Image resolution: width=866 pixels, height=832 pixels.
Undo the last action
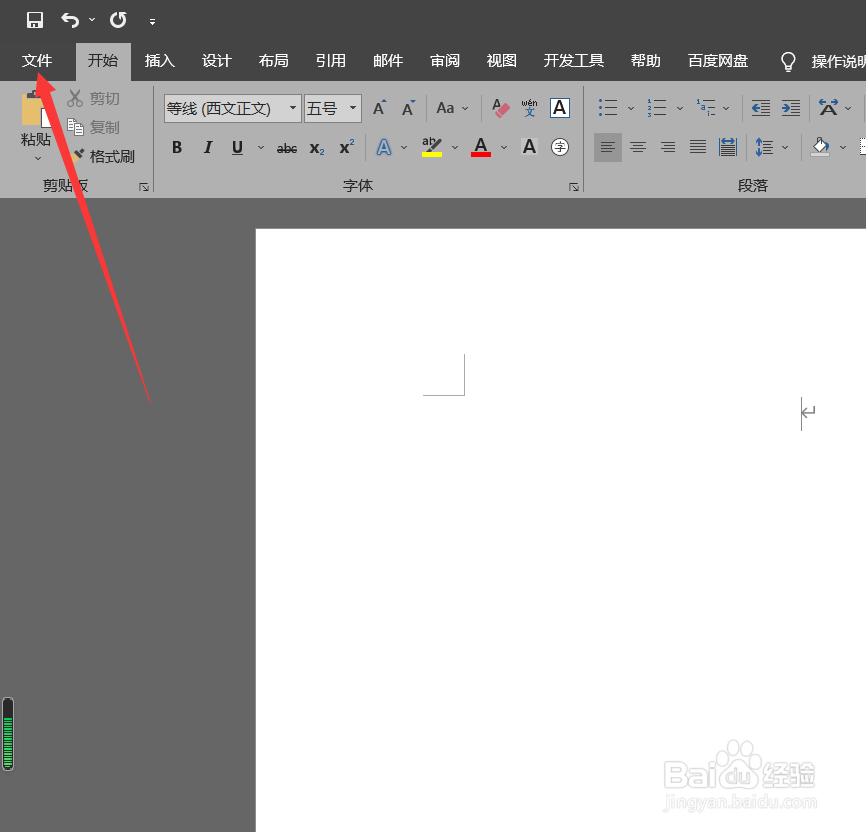[70, 20]
